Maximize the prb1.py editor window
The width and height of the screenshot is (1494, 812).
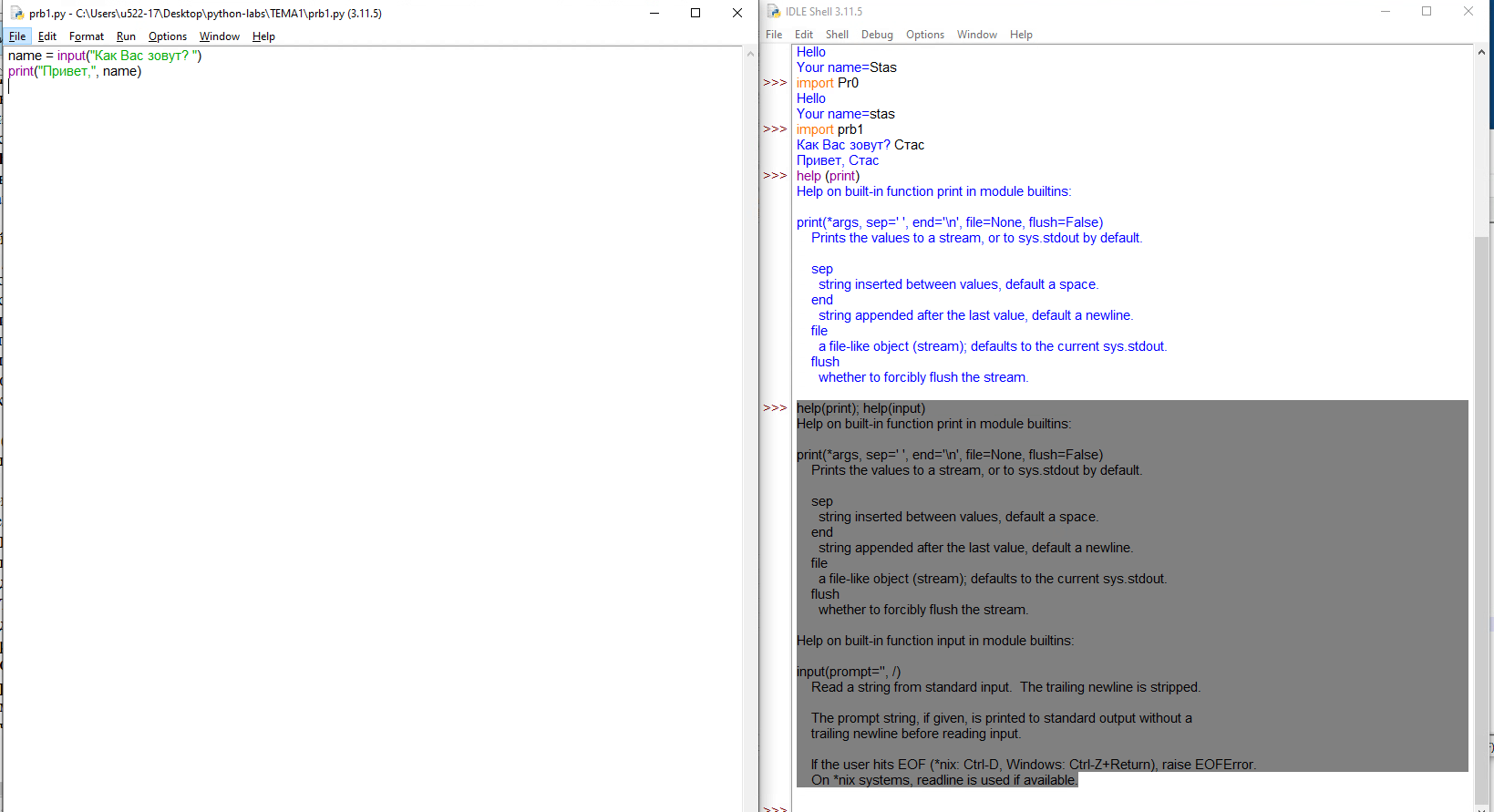click(x=695, y=13)
